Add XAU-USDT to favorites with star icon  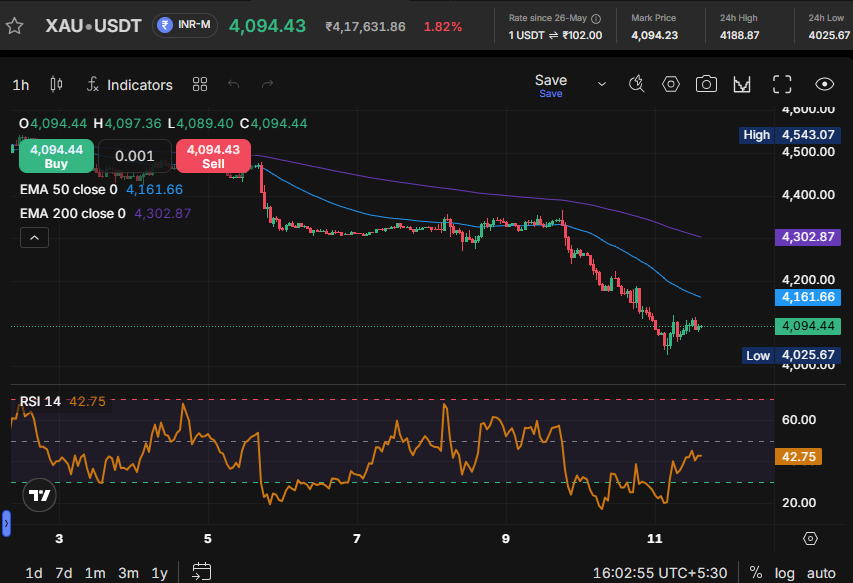click(x=14, y=26)
